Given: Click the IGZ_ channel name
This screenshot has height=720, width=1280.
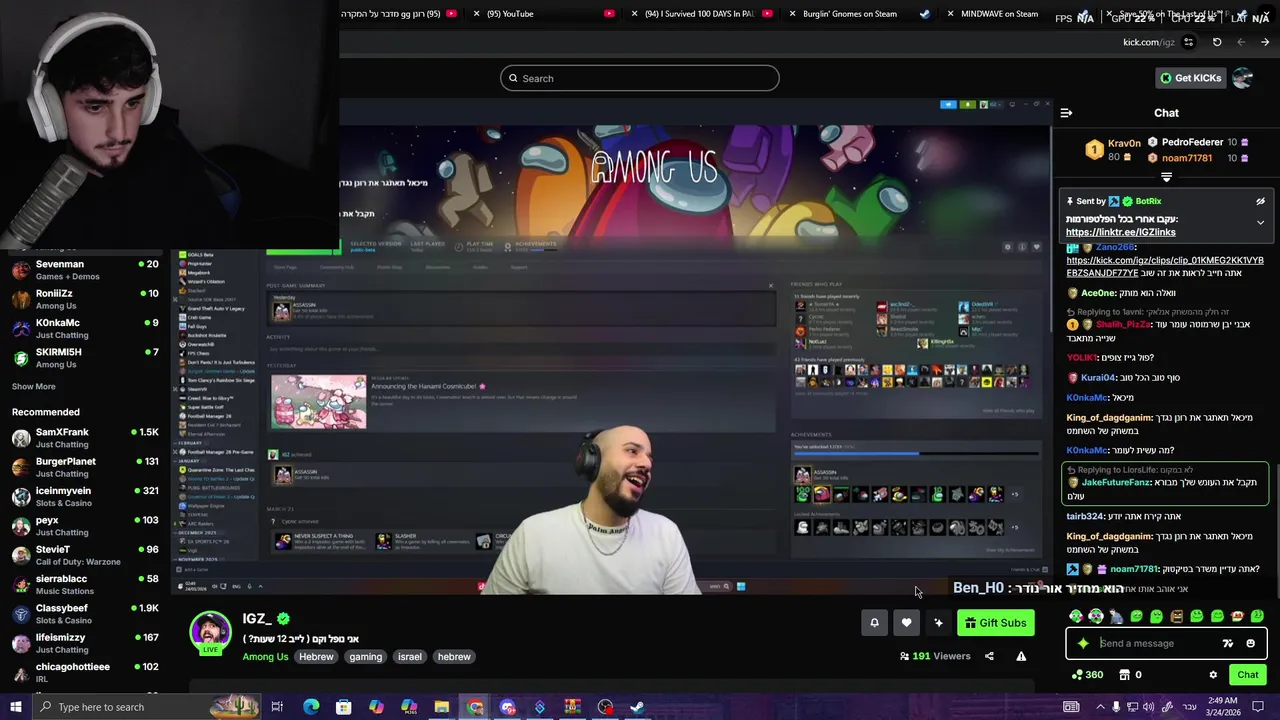Looking at the screenshot, I should pos(257,619).
